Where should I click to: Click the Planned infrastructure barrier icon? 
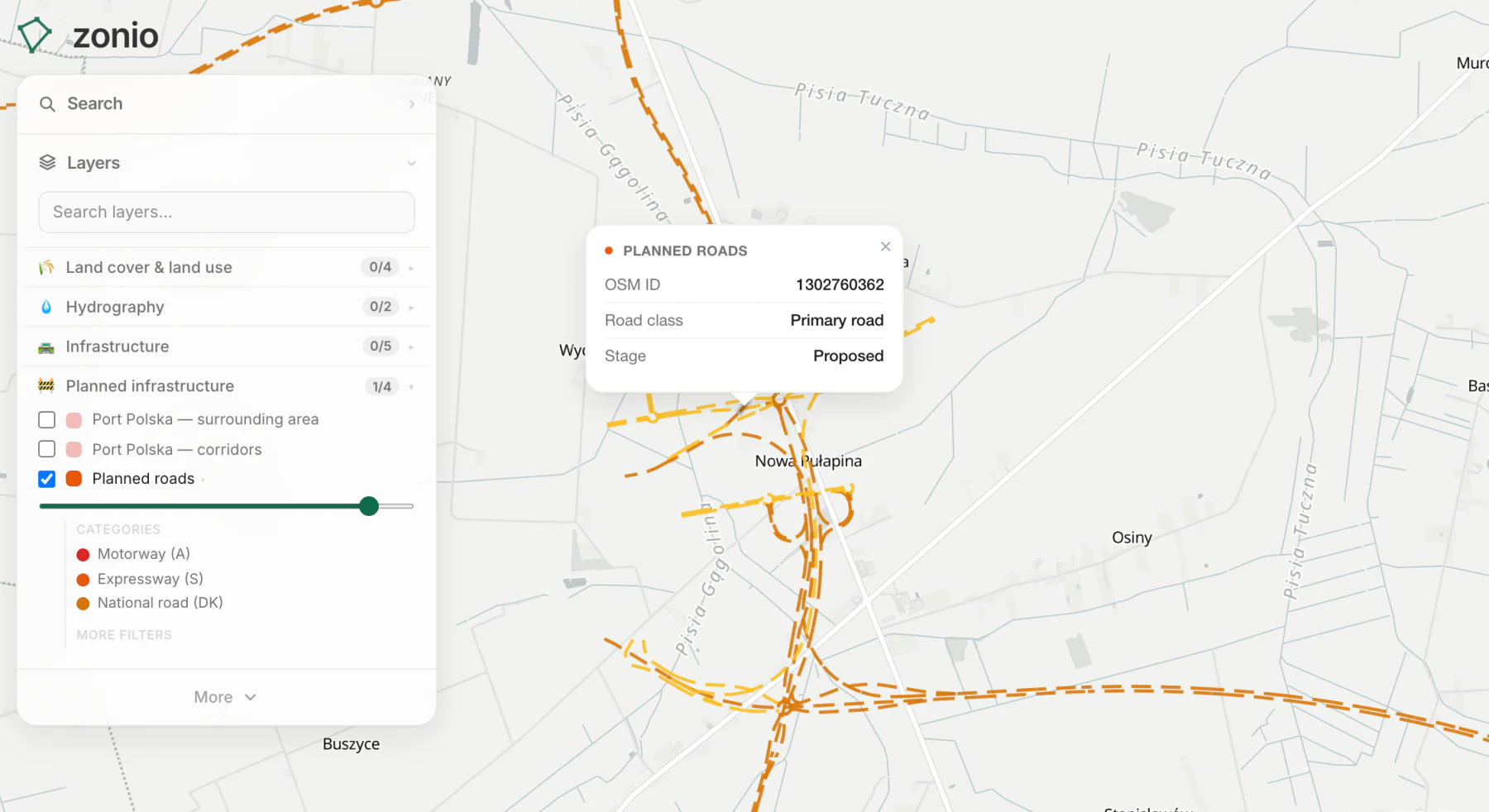[x=46, y=386]
